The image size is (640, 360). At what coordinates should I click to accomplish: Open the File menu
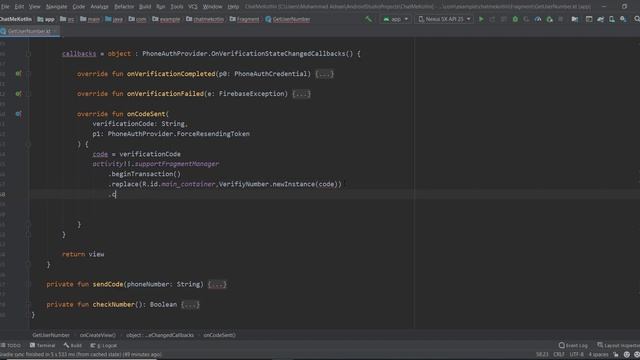pos(5,7)
